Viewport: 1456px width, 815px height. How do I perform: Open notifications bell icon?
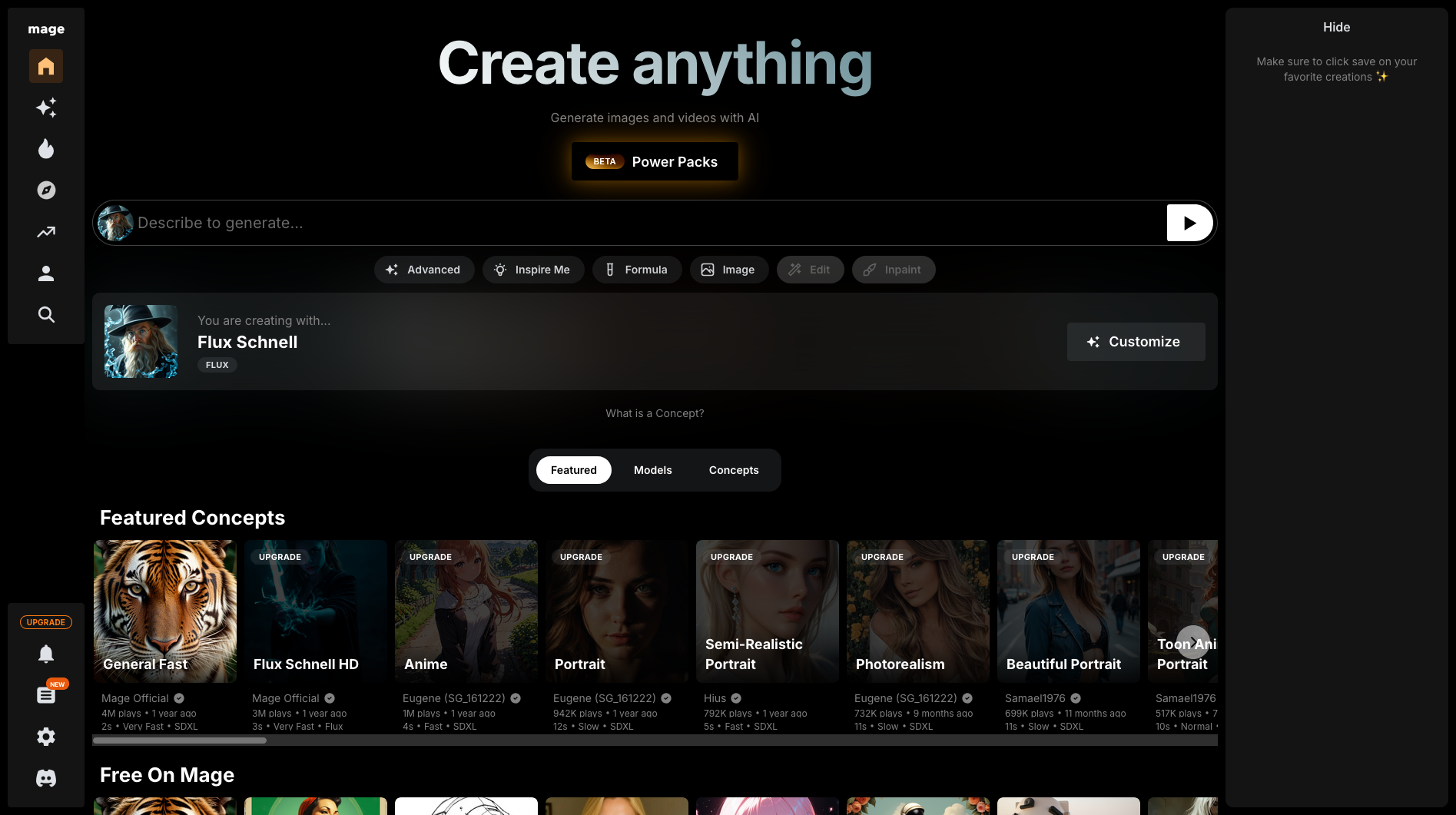(46, 654)
